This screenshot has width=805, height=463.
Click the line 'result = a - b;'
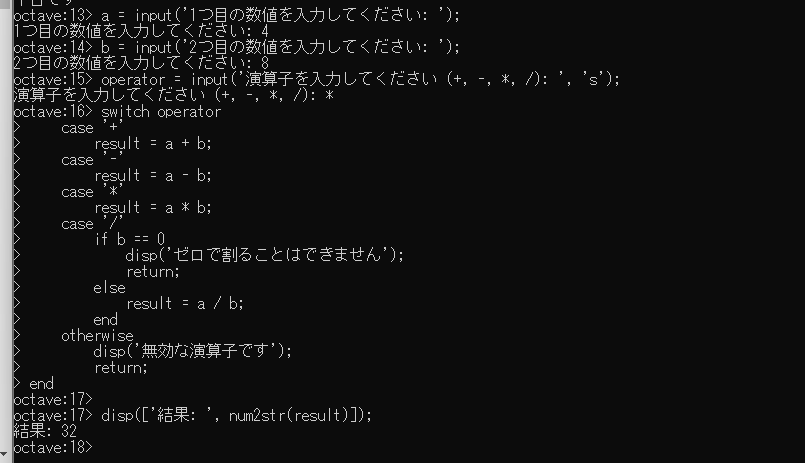pyautogui.click(x=153, y=176)
